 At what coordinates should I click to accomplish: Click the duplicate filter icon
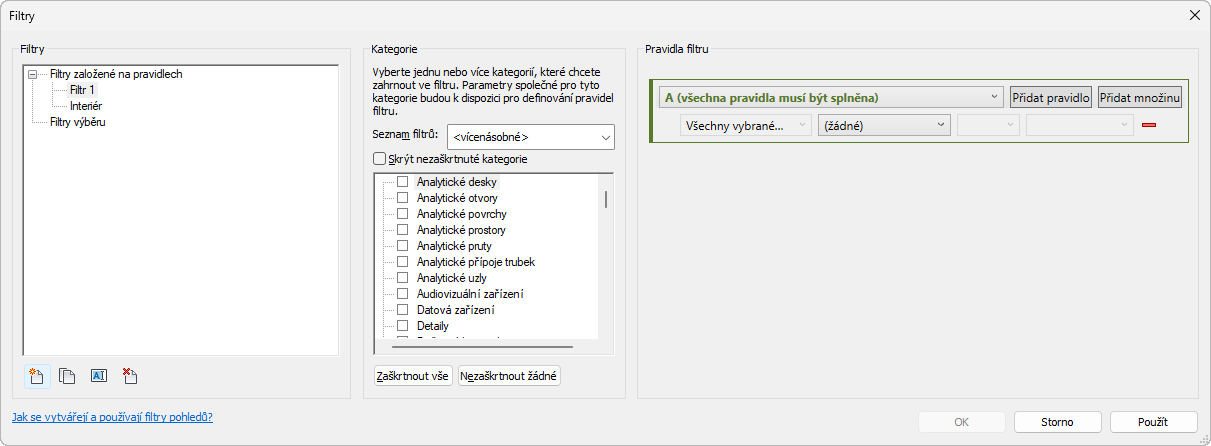[x=68, y=376]
